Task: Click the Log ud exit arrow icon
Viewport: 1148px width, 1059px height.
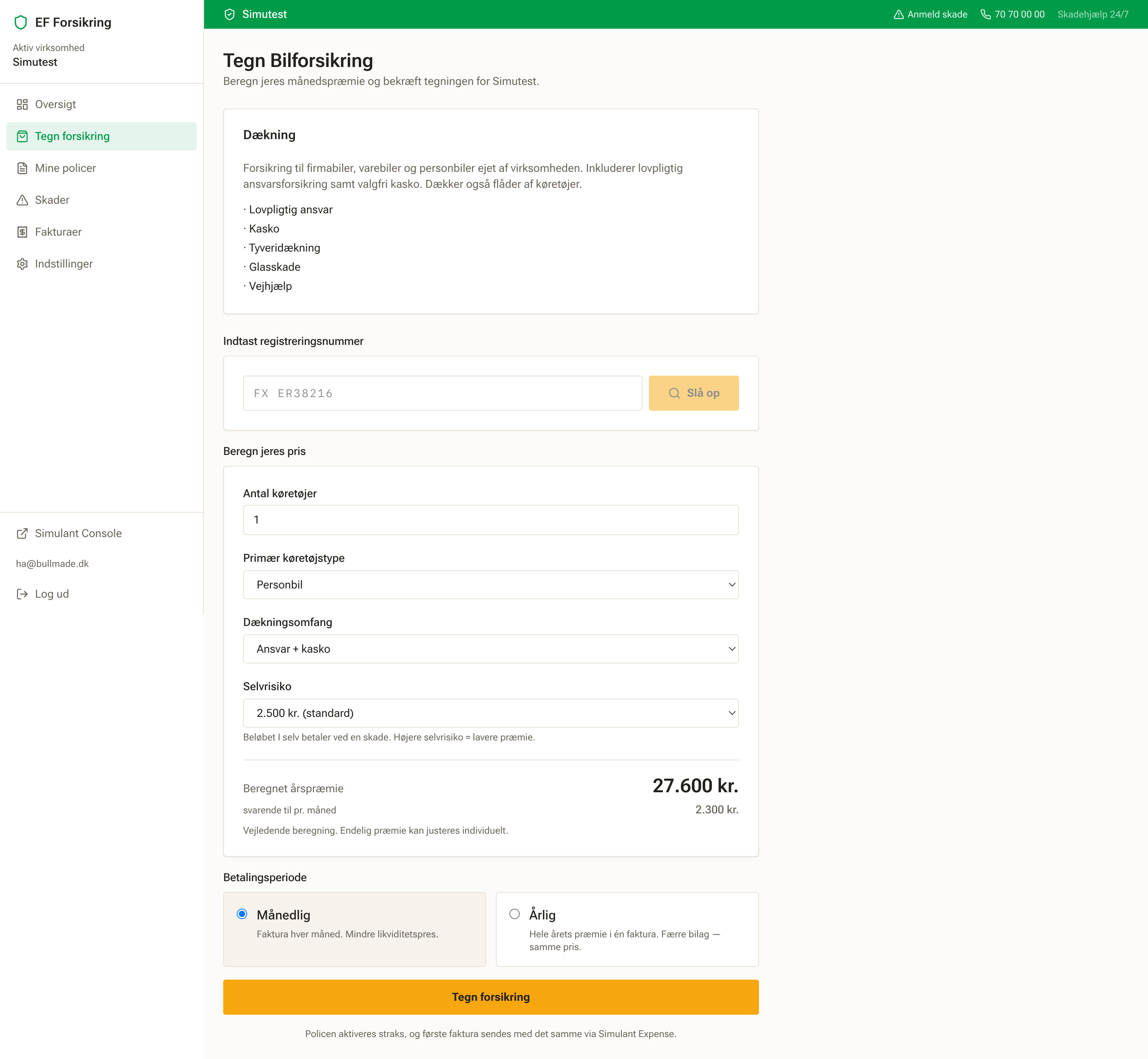Action: (22, 594)
